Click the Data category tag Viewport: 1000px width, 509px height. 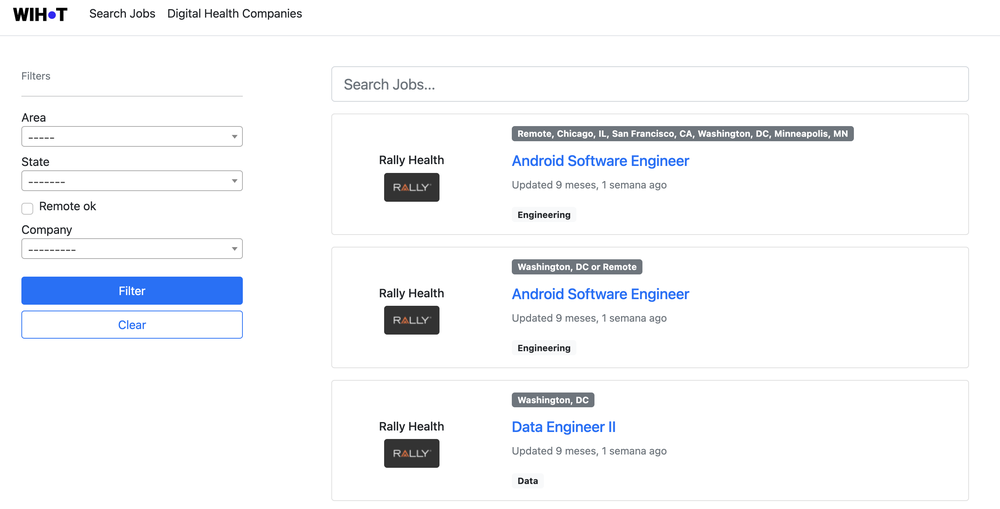tap(528, 481)
